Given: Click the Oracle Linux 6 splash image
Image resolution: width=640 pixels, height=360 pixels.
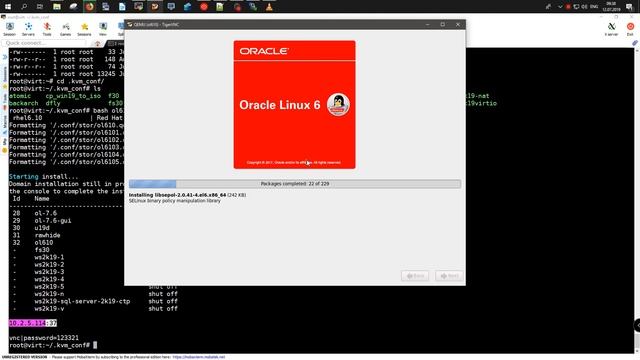Looking at the screenshot, I should click(294, 104).
